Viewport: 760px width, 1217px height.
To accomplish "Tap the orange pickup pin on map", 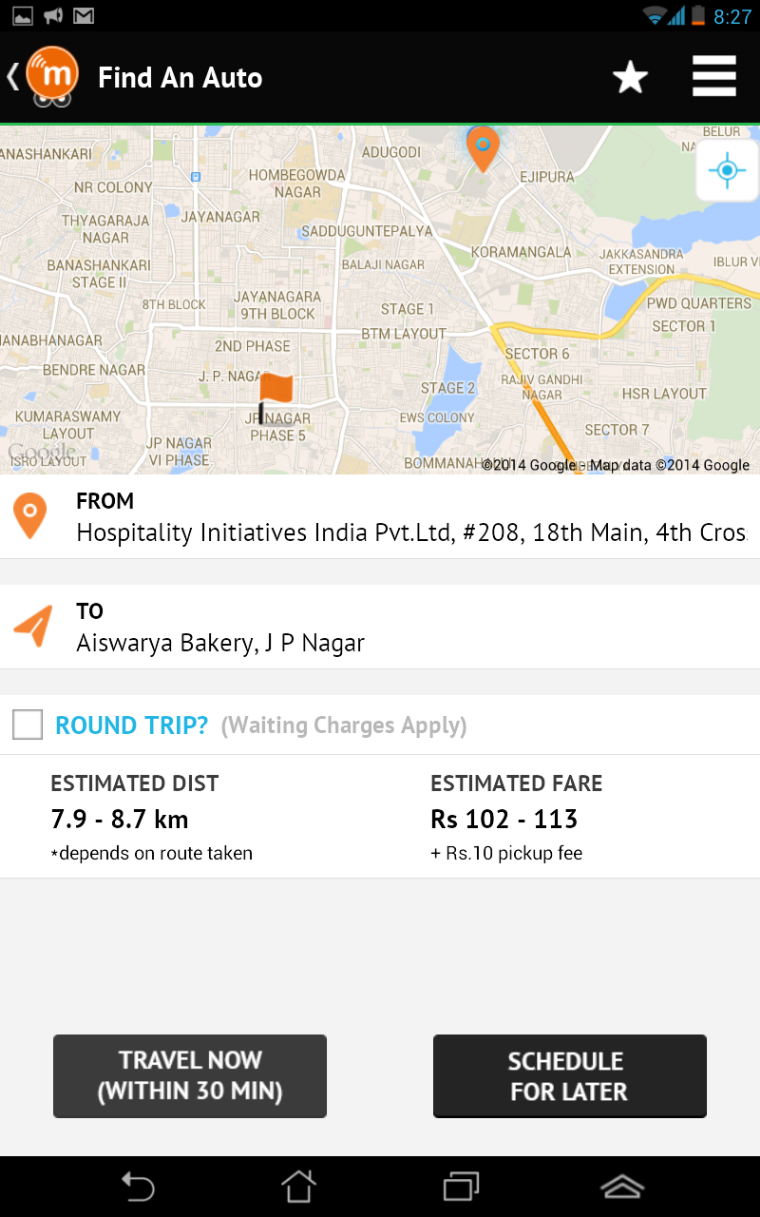I will [483, 148].
